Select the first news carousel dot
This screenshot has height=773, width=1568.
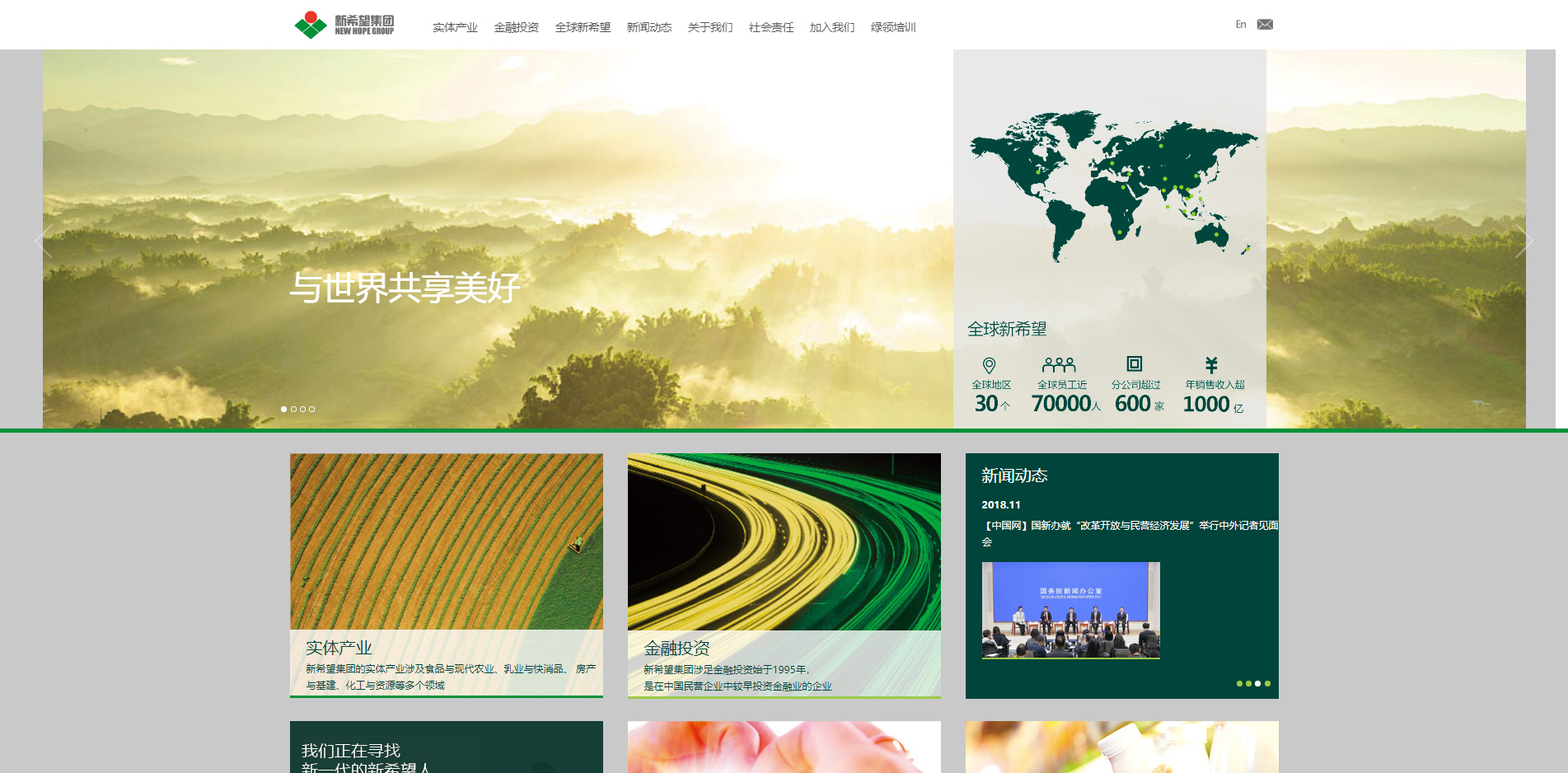click(x=1239, y=683)
